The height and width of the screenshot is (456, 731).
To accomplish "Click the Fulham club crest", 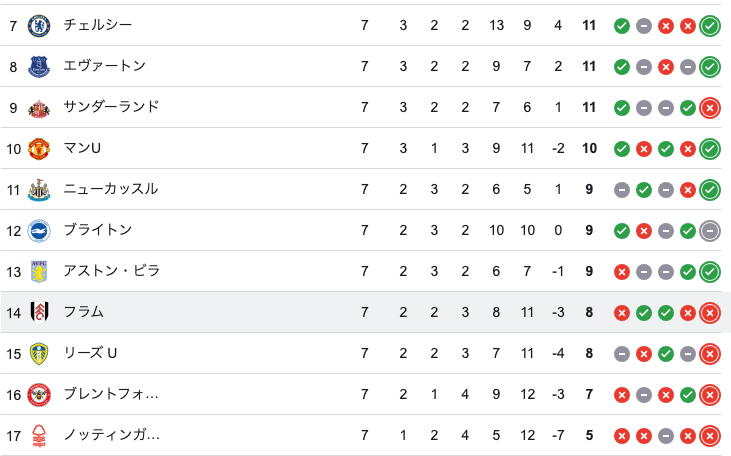I will coord(39,312).
